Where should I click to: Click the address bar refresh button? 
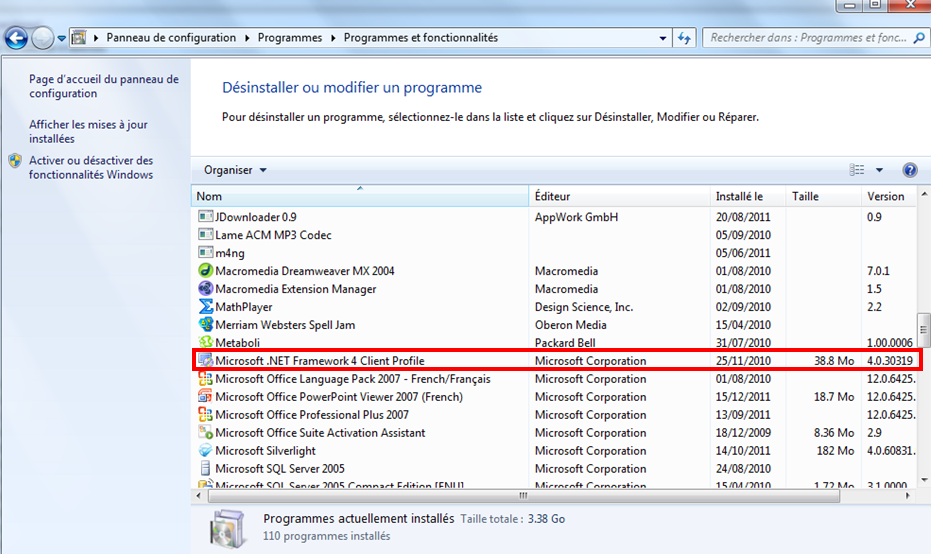(x=684, y=38)
